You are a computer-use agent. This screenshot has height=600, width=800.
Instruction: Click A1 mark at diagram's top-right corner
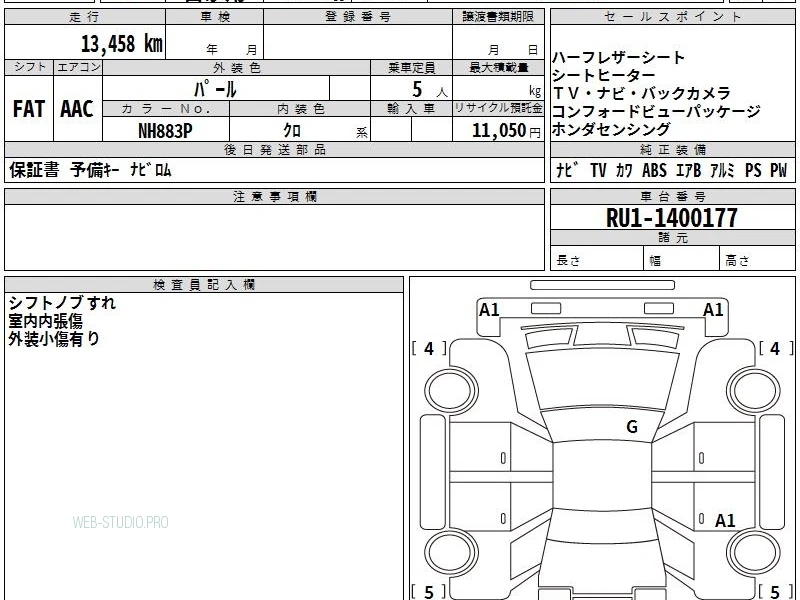click(713, 310)
